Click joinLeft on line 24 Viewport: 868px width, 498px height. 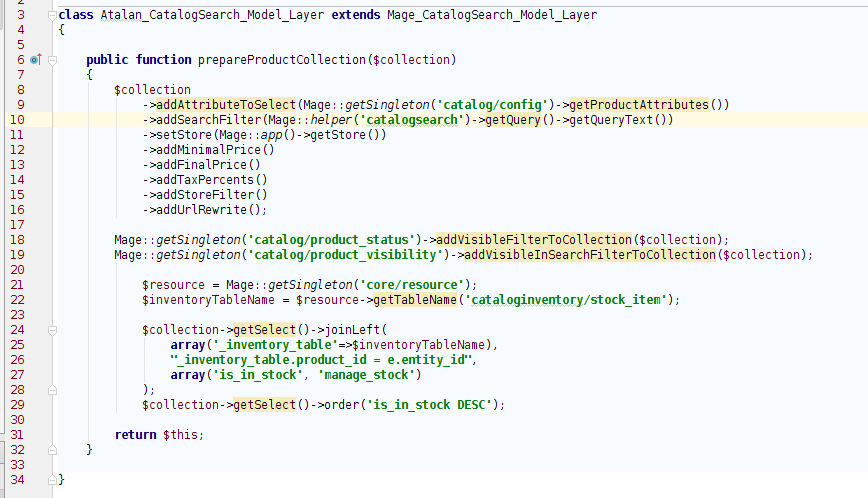click(x=352, y=330)
